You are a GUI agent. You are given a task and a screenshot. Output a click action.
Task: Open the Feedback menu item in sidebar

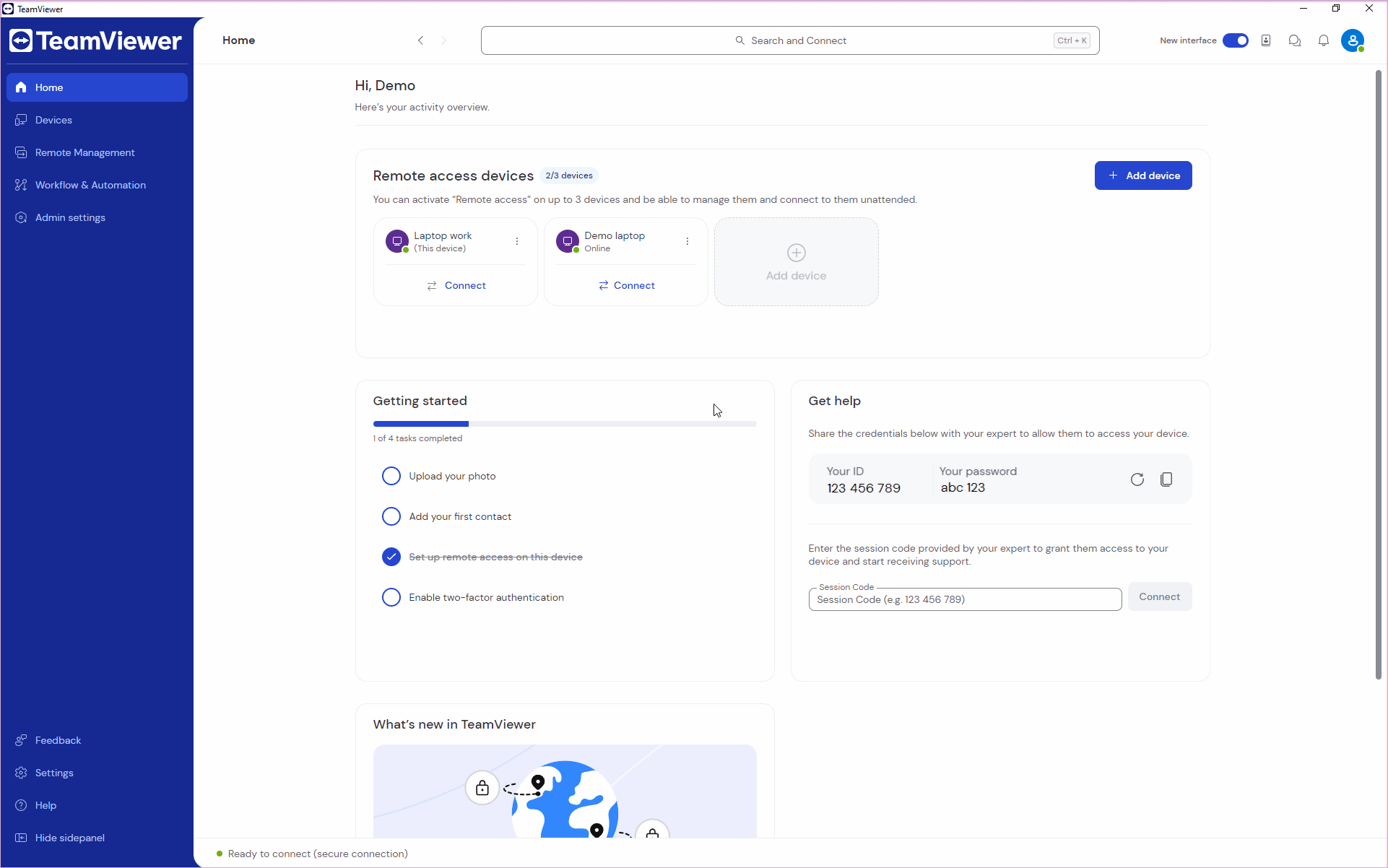point(57,740)
